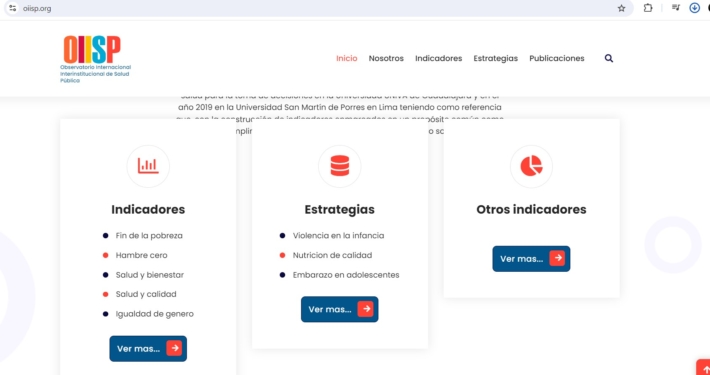View site information icon in address bar
710x375 pixels.
(x=13, y=8)
